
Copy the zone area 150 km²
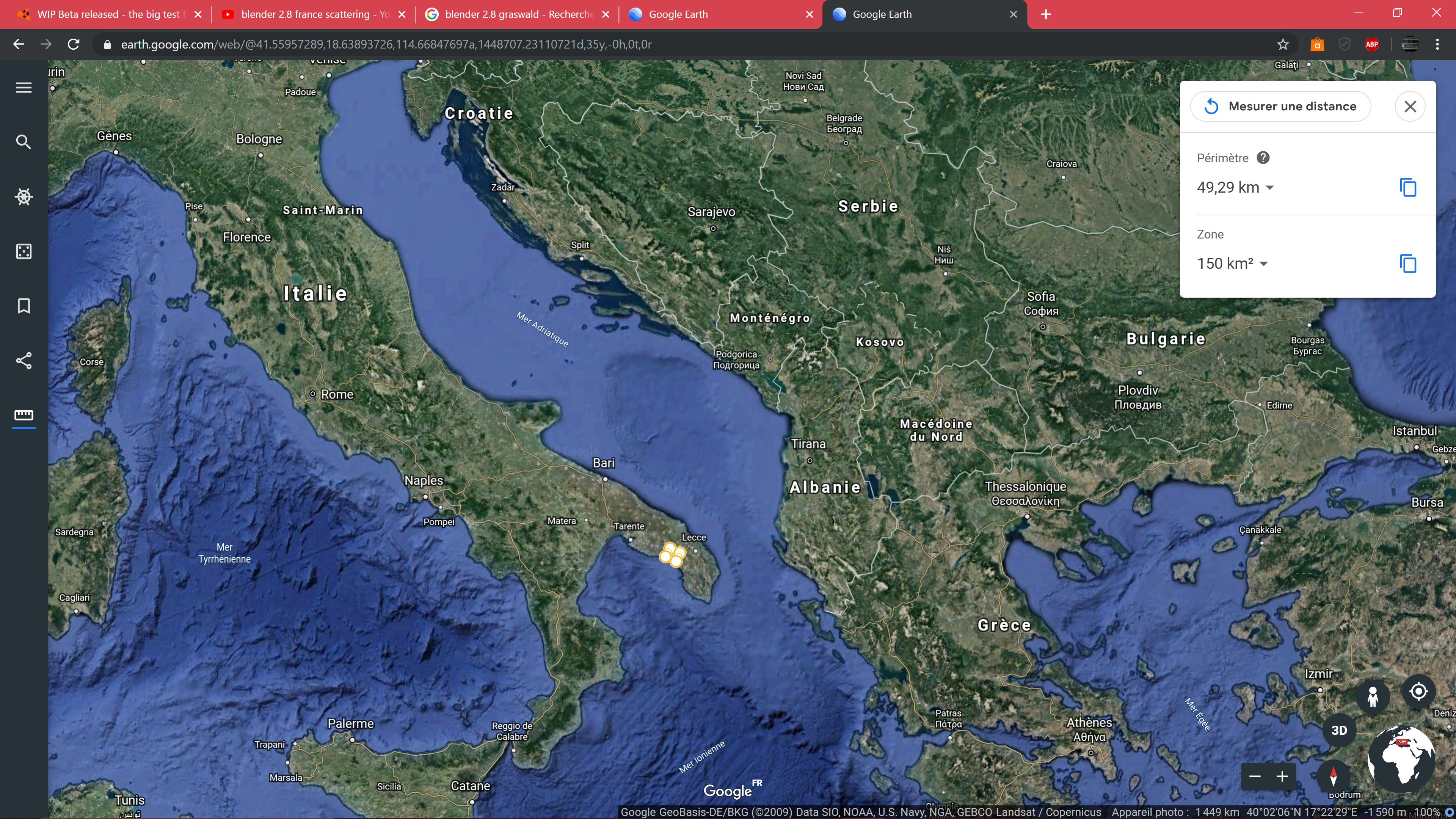point(1408,264)
